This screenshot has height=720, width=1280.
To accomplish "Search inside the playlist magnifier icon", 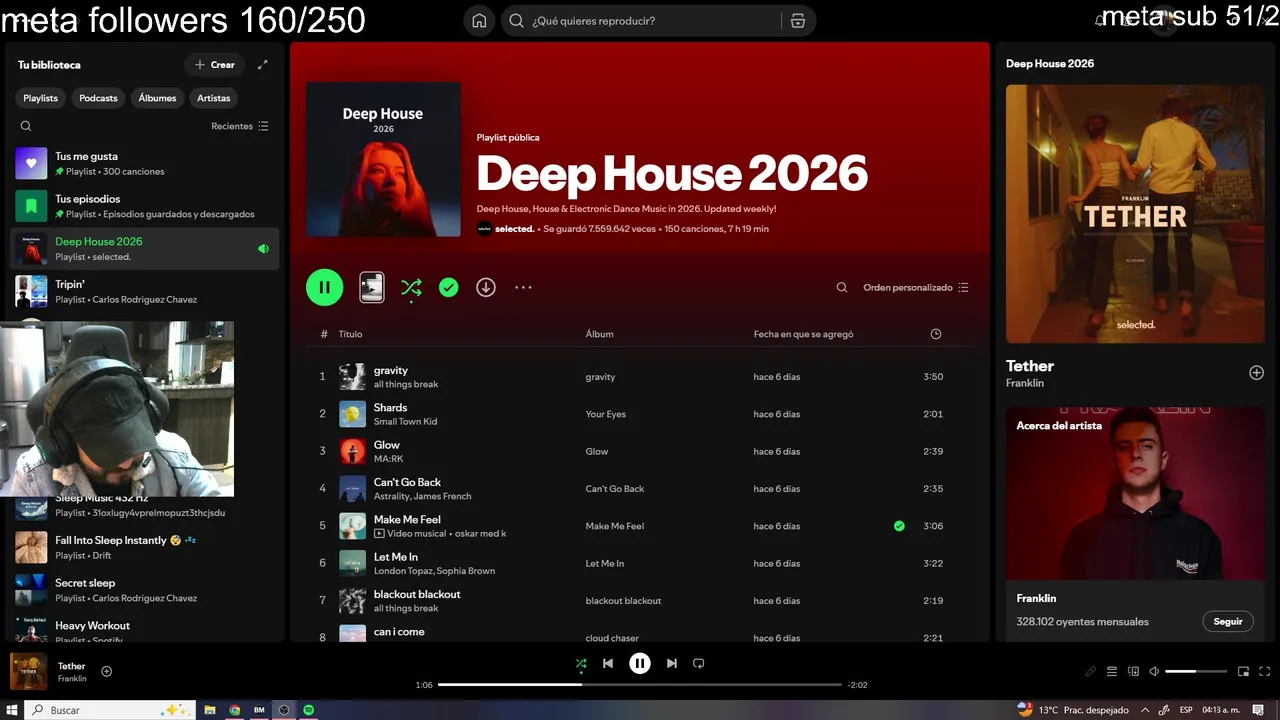I will click(842, 288).
